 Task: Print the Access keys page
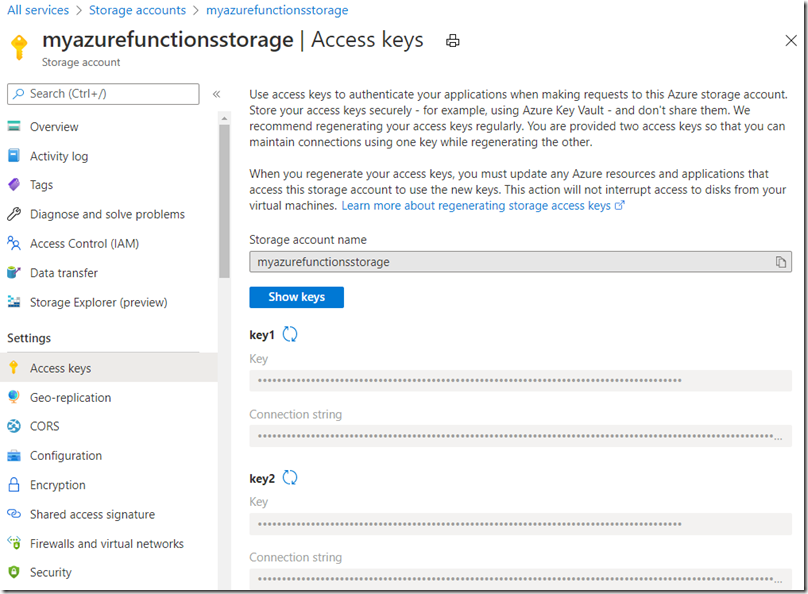[452, 41]
